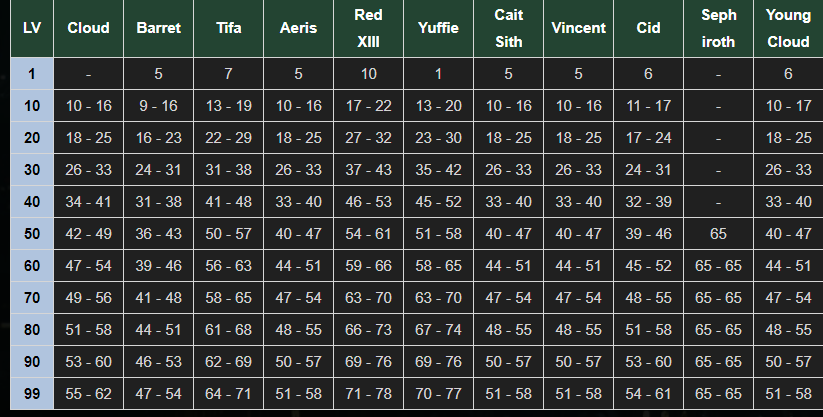The height and width of the screenshot is (417, 823).
Task: Click the Red XIII column header
Action: [368, 28]
